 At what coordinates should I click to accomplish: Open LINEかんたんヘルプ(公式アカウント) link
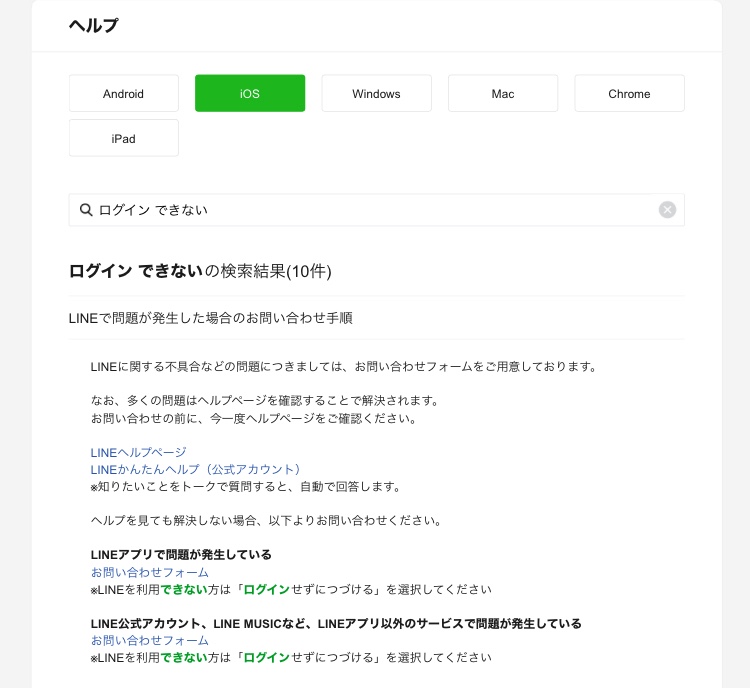coord(195,469)
